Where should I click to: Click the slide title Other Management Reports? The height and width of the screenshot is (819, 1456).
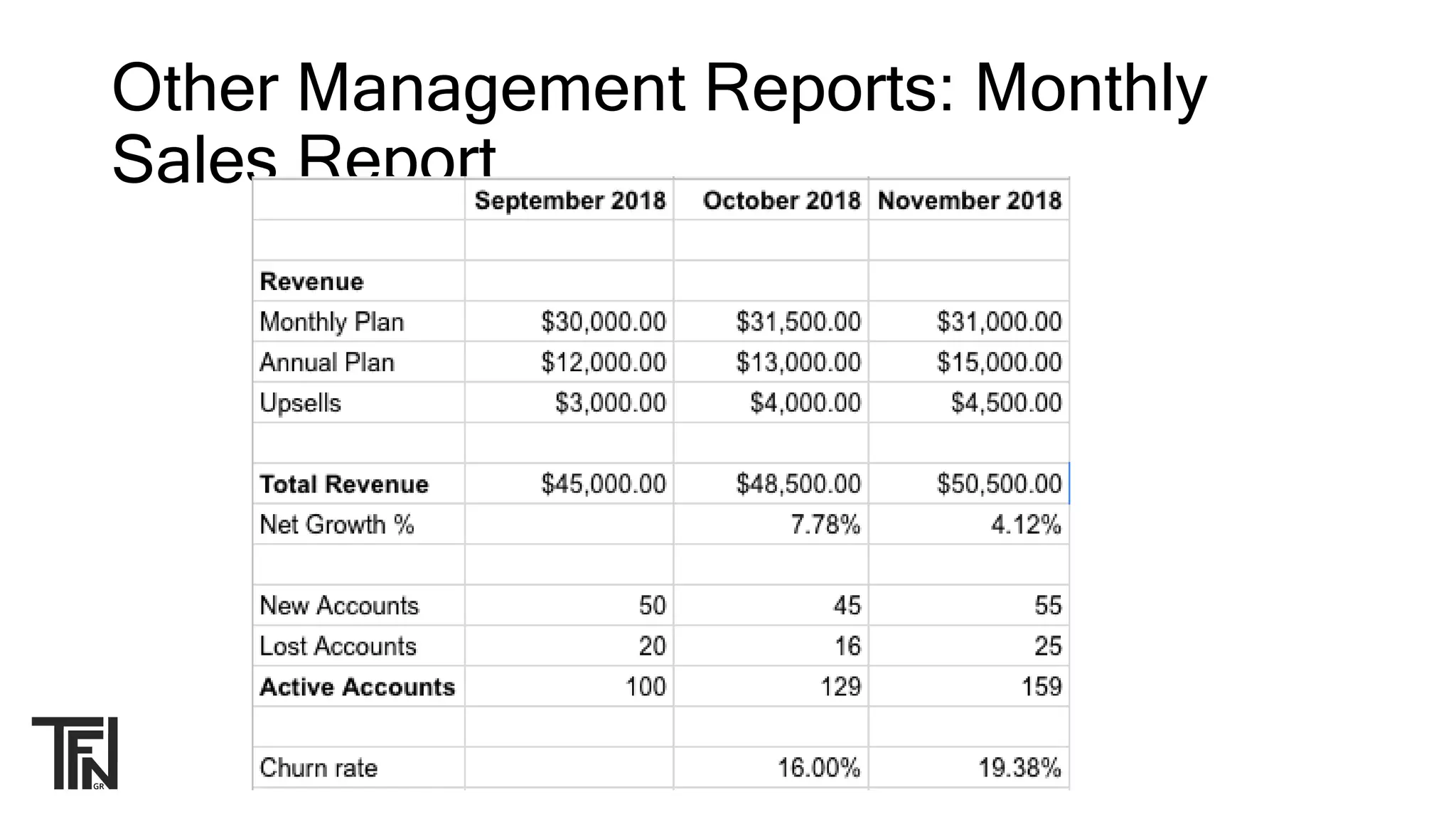click(x=658, y=121)
